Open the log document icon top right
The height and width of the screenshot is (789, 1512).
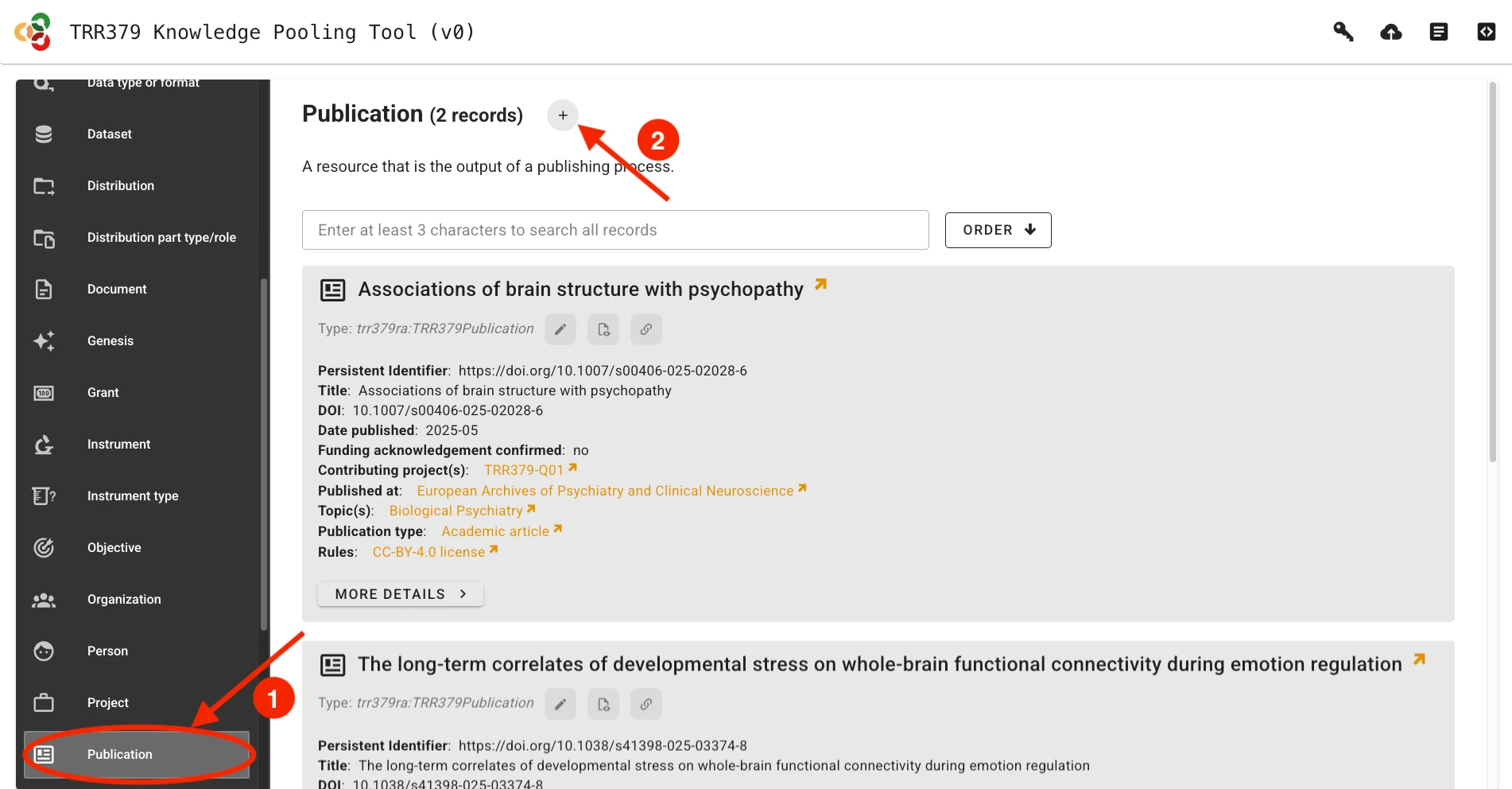coord(1438,32)
